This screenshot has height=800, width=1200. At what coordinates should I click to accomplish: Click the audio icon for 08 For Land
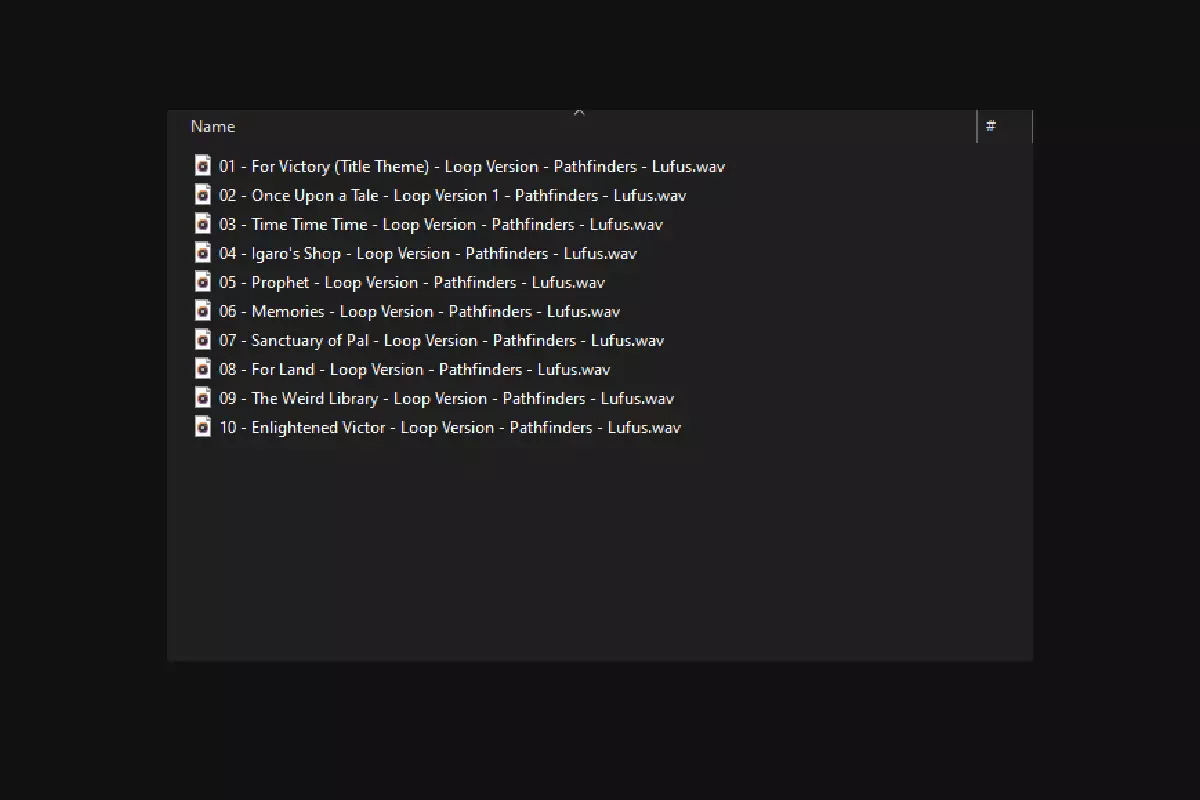click(202, 369)
